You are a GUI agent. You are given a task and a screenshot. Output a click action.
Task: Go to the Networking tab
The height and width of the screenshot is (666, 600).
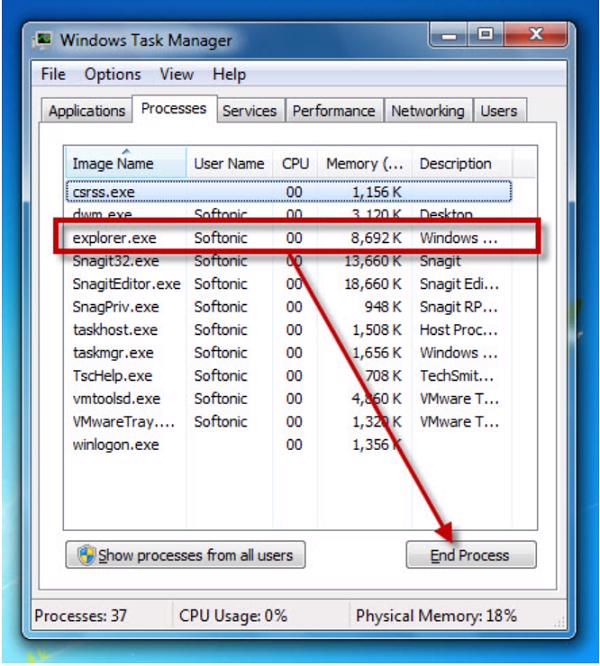(x=428, y=111)
